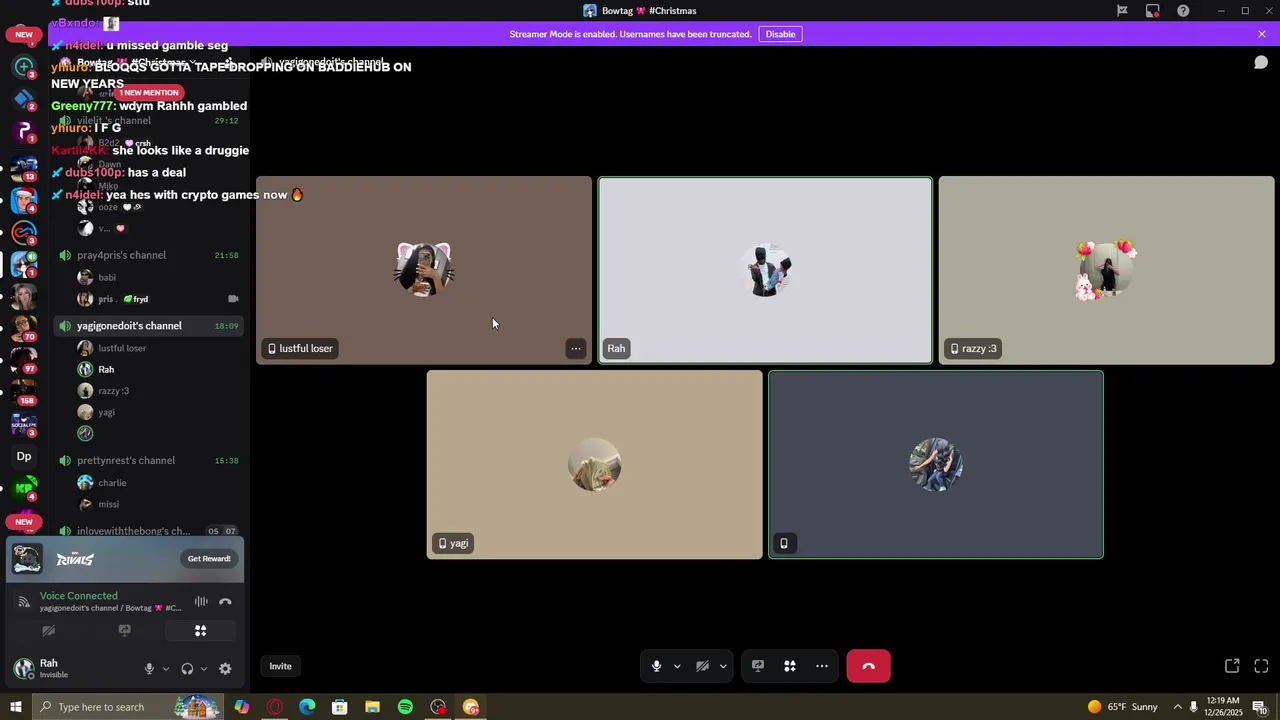Viewport: 1280px width, 720px height.
Task: Open User Settings gear
Action: tap(225, 669)
